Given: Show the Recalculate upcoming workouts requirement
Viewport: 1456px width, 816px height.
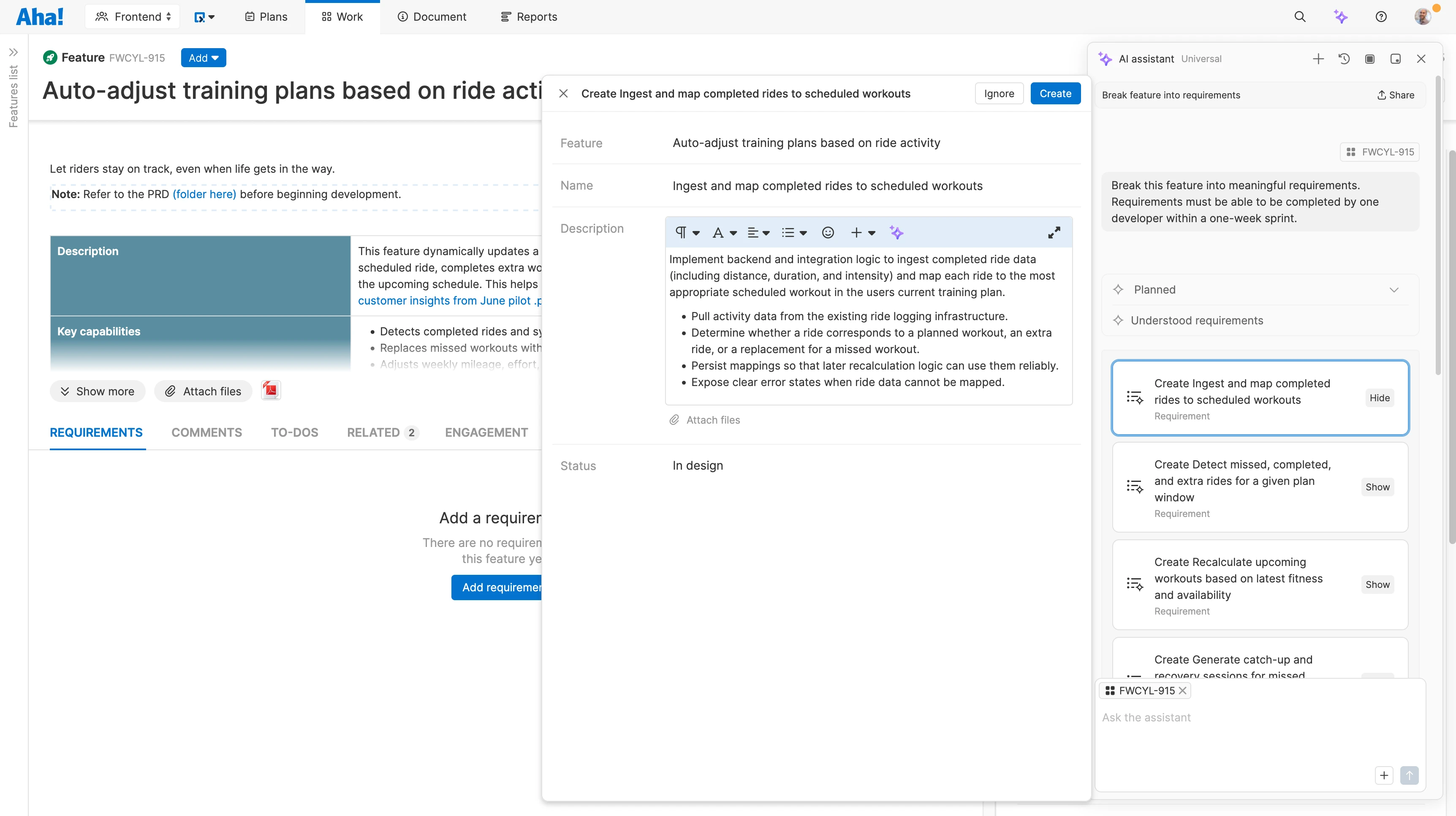Looking at the screenshot, I should 1377,584.
